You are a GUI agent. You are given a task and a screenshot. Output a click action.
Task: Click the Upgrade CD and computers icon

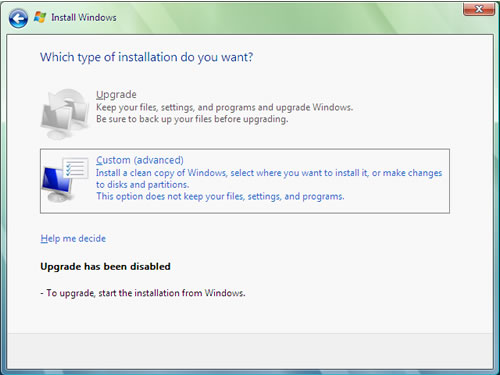(65, 113)
